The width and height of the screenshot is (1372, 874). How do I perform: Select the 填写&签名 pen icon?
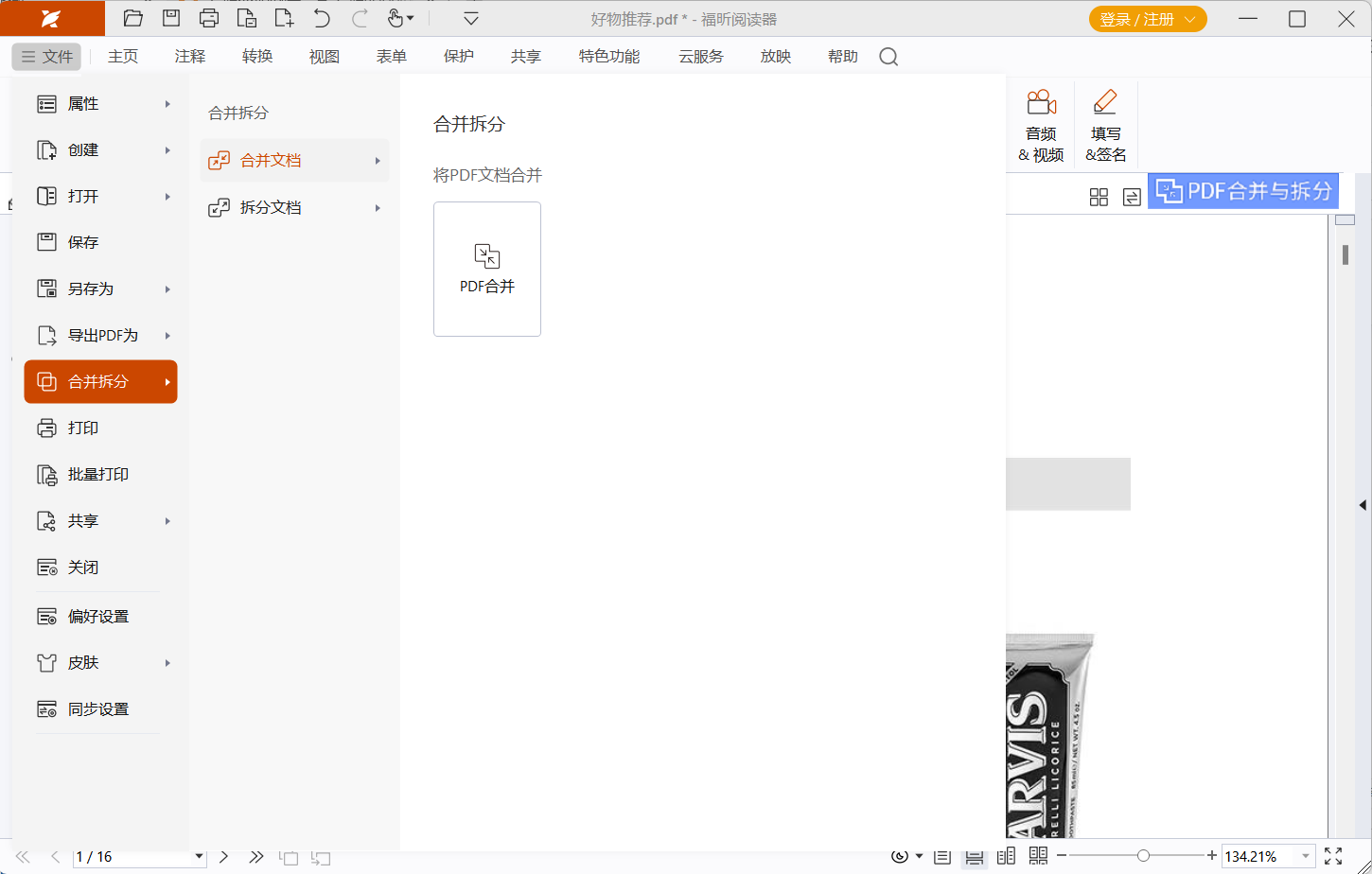[x=1105, y=125]
